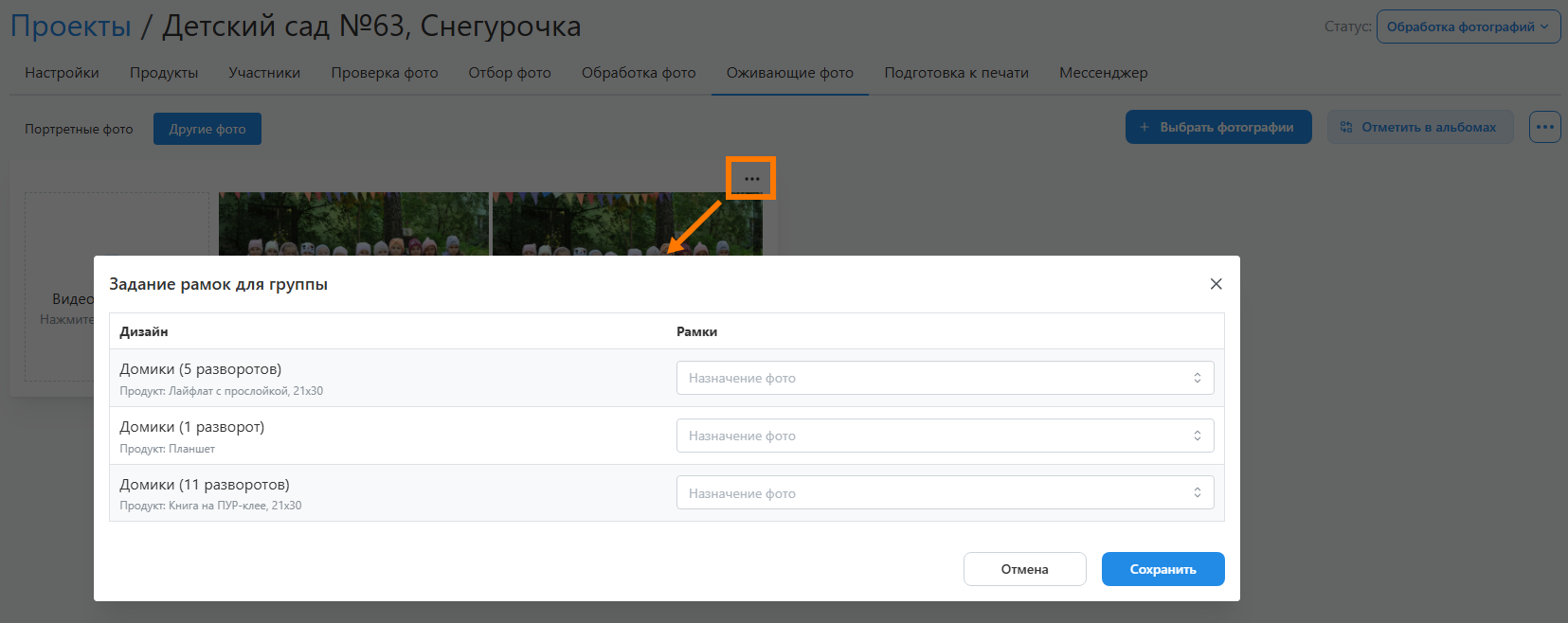Click the right group photo thumbnail
1568x623 pixels.
pyautogui.click(x=627, y=225)
